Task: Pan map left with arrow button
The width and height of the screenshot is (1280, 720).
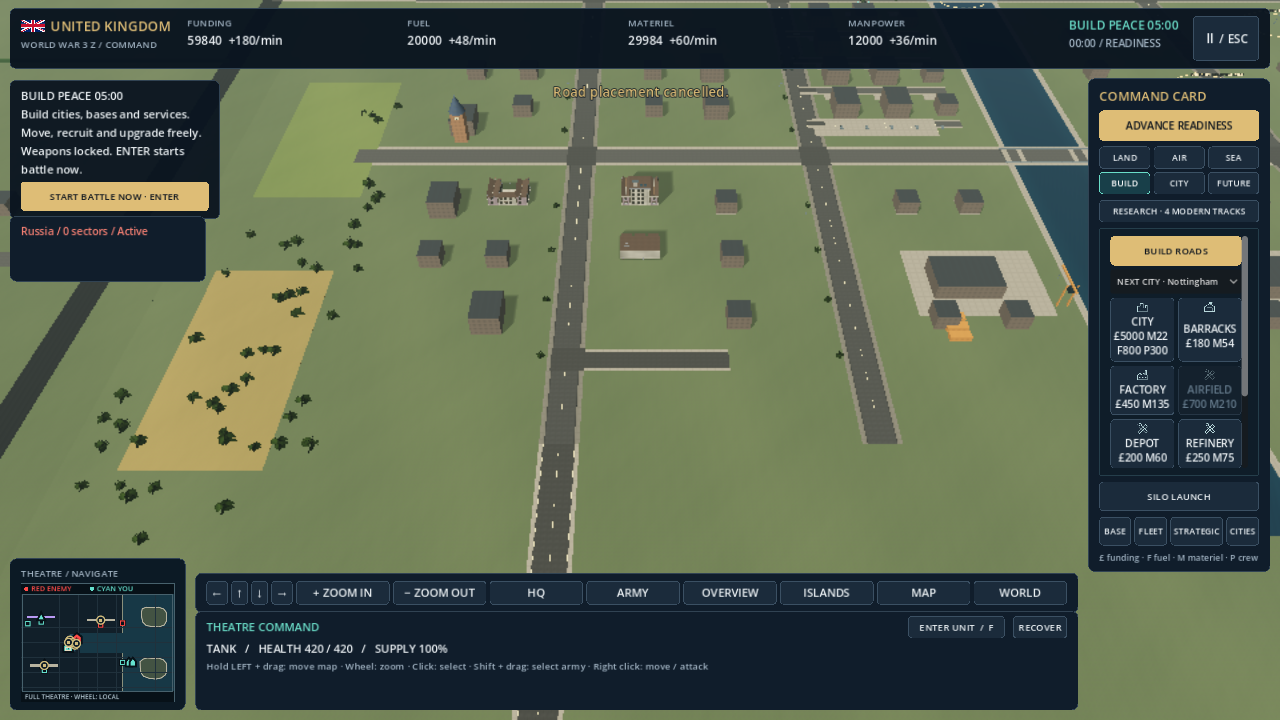Action: click(x=217, y=593)
